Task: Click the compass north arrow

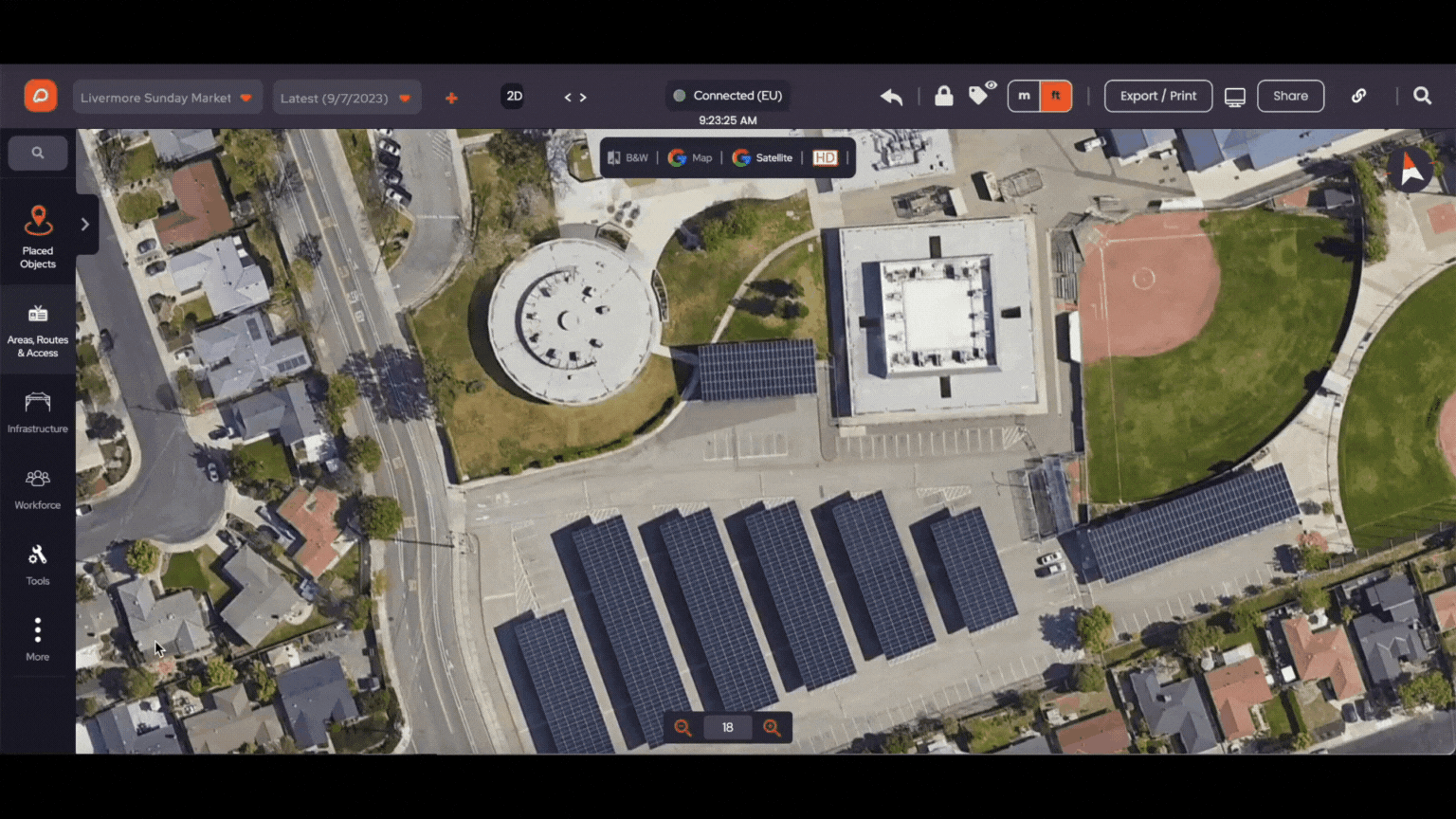Action: coord(1410,170)
